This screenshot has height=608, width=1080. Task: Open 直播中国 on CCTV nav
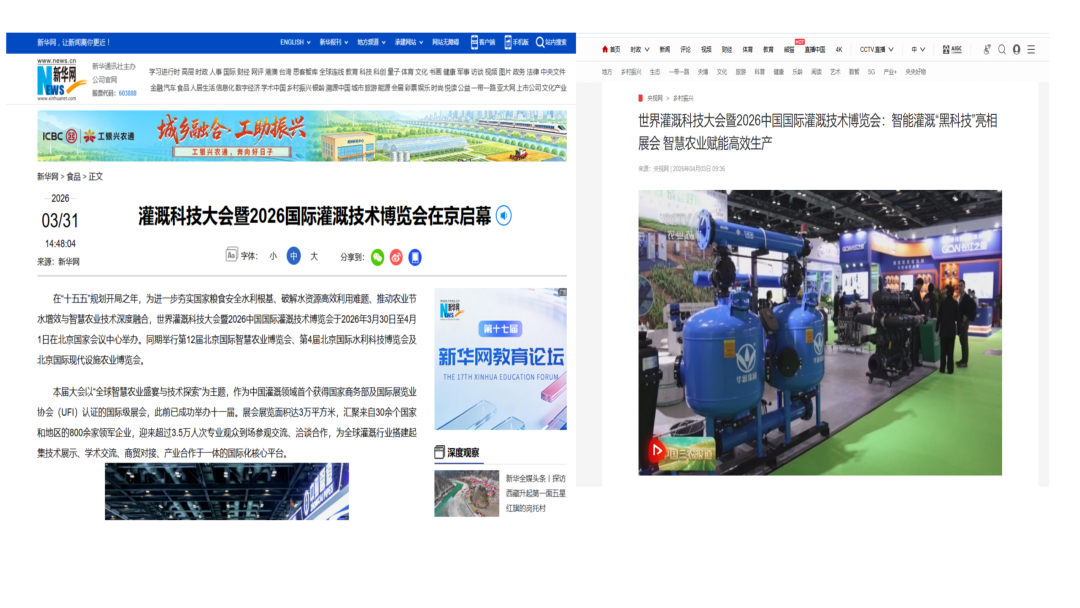tap(815, 50)
